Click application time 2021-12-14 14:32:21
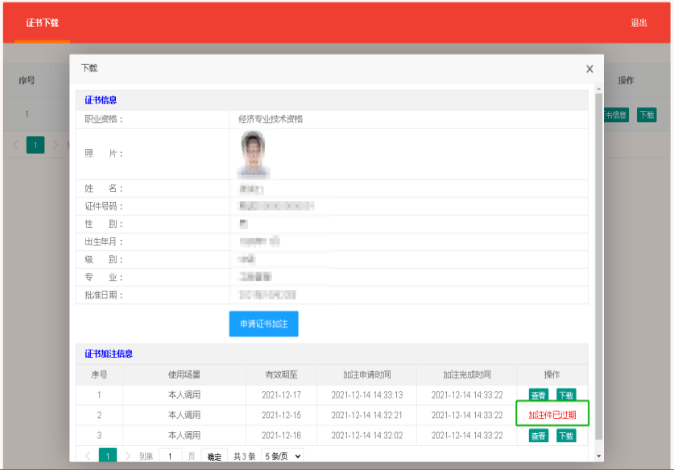This screenshot has width=674, height=470. pyautogui.click(x=367, y=415)
